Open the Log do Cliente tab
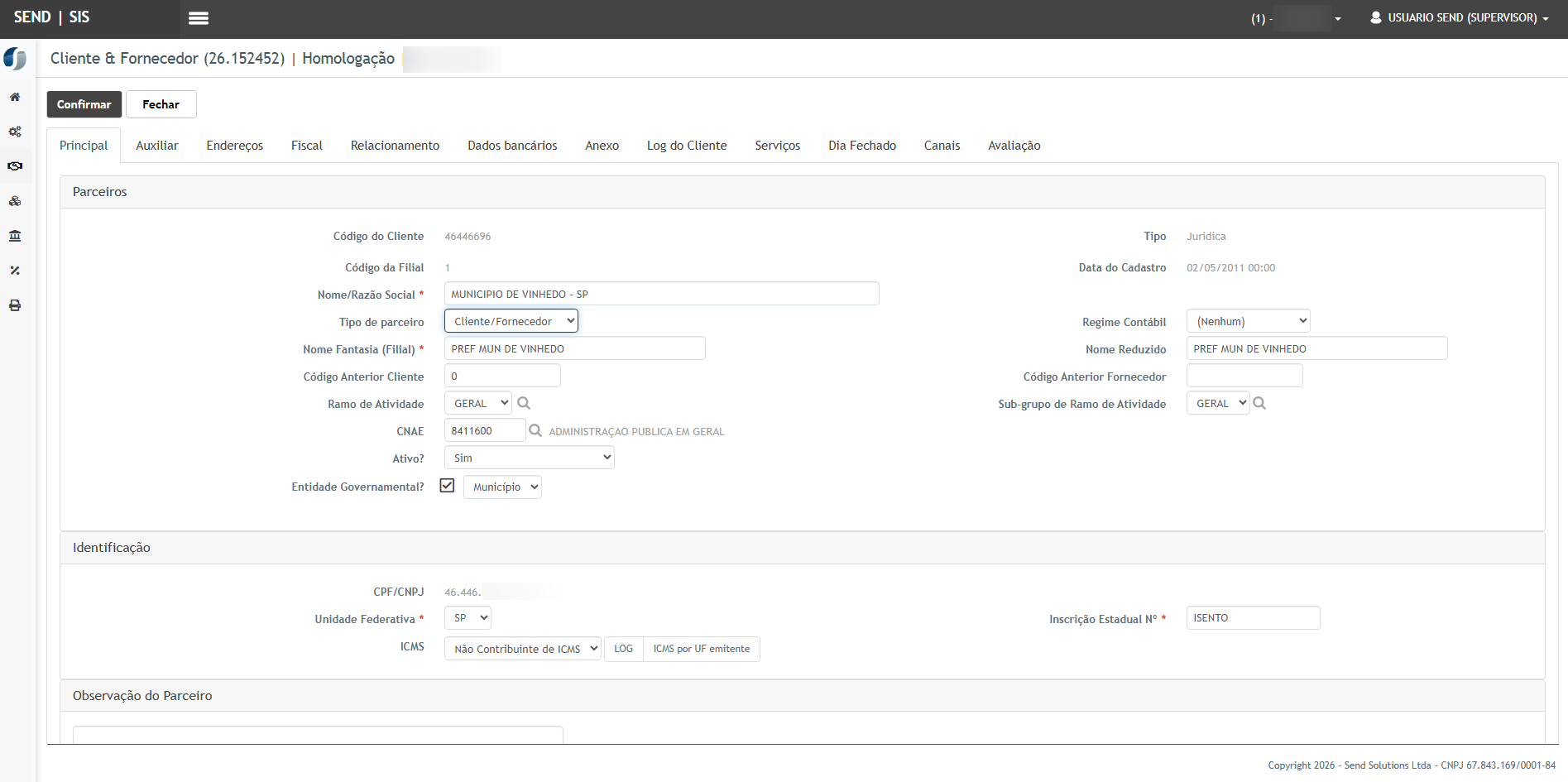The height and width of the screenshot is (782, 1568). (x=687, y=146)
